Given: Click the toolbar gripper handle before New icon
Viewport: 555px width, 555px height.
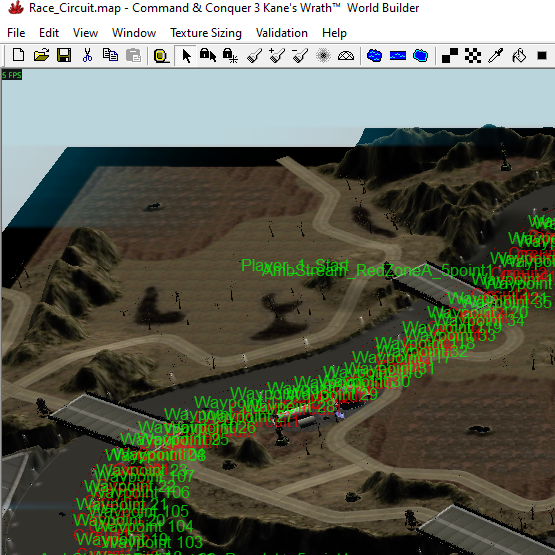Looking at the screenshot, I should [5, 56].
